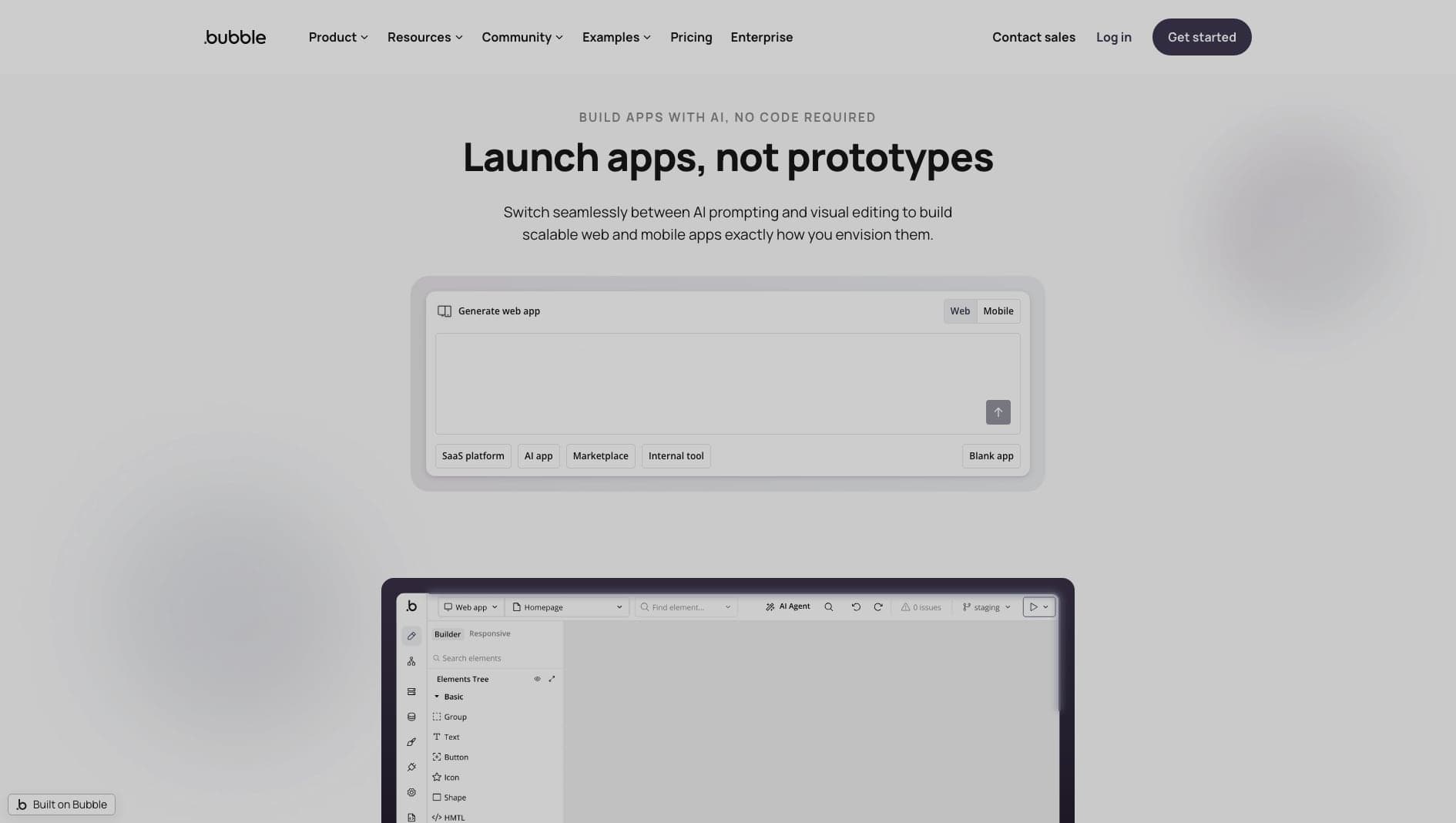The width and height of the screenshot is (1456, 823).
Task: Click the Get started button
Action: coord(1202,37)
